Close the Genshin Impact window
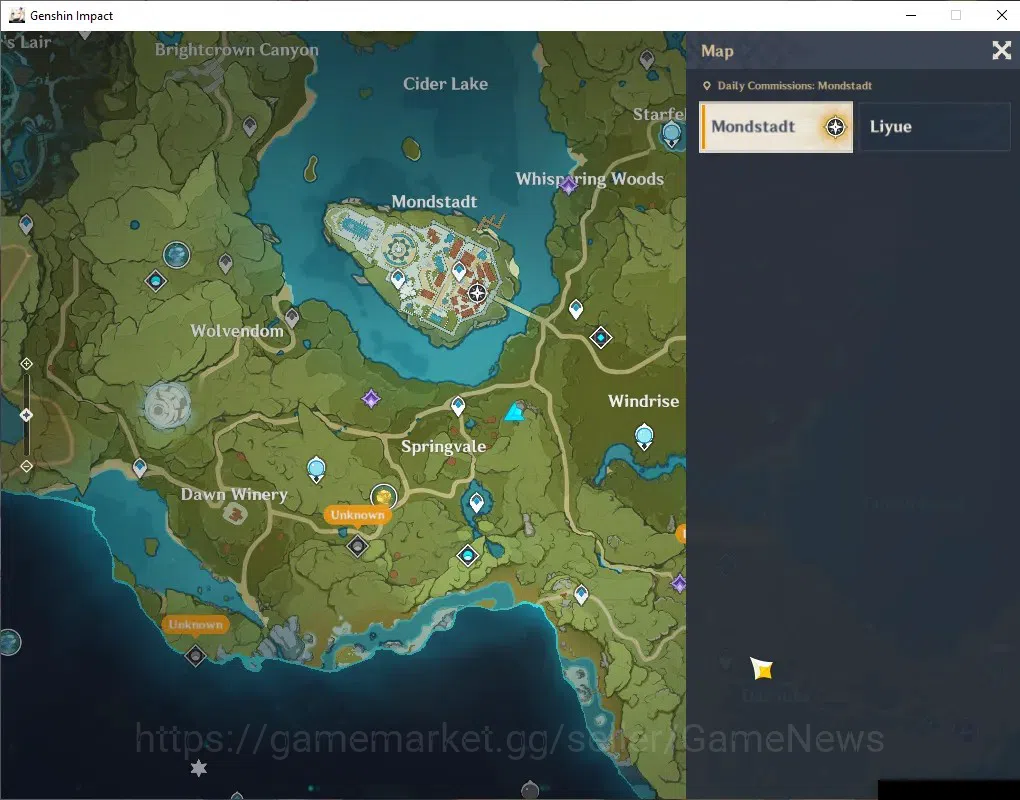Image resolution: width=1020 pixels, height=800 pixels. [x=1002, y=15]
